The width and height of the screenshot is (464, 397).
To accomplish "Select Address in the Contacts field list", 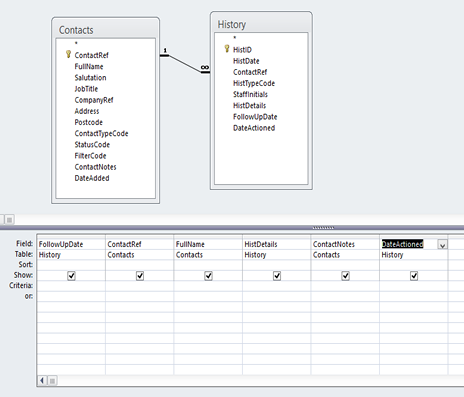I will pyautogui.click(x=87, y=111).
